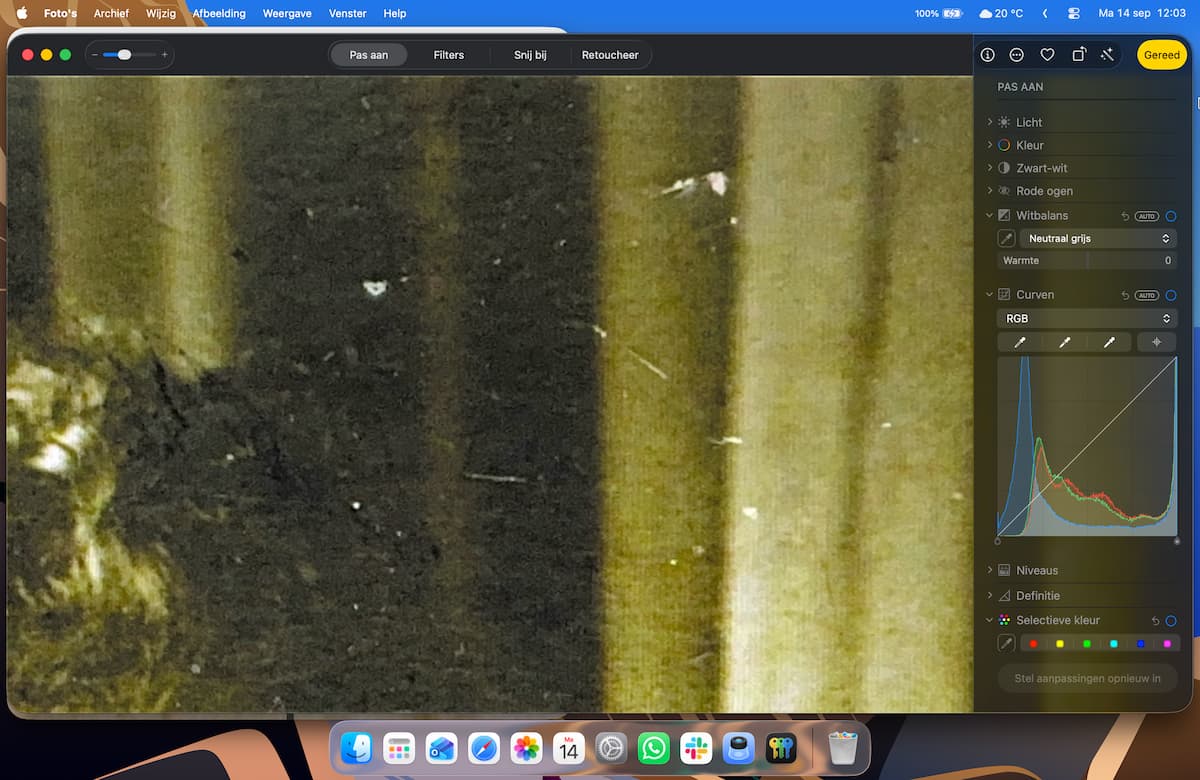Screen dimensions: 1200x780
Task: Undo the Selectieve kleur adjustment
Action: click(x=1155, y=621)
